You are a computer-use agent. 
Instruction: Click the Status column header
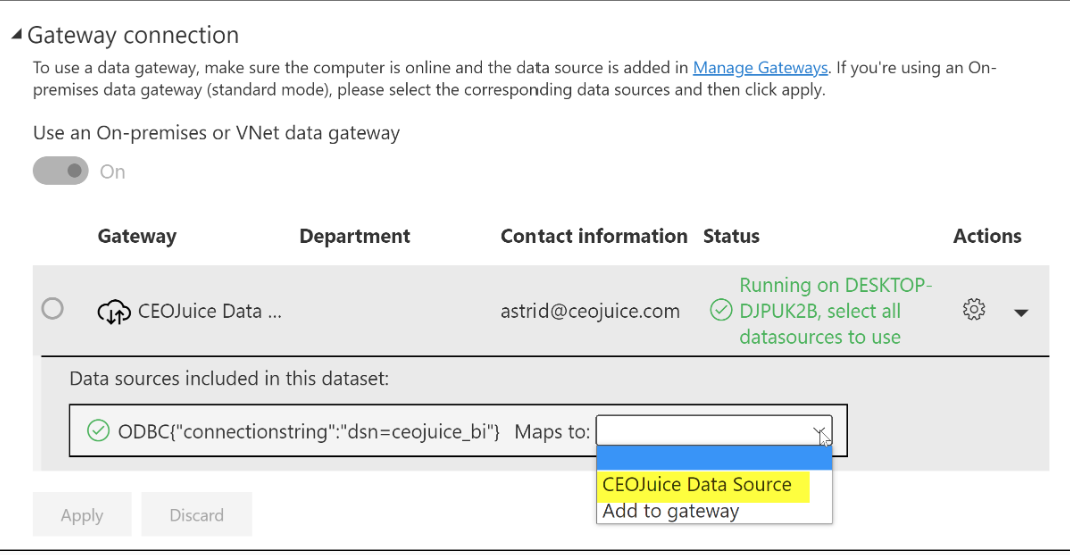point(731,236)
